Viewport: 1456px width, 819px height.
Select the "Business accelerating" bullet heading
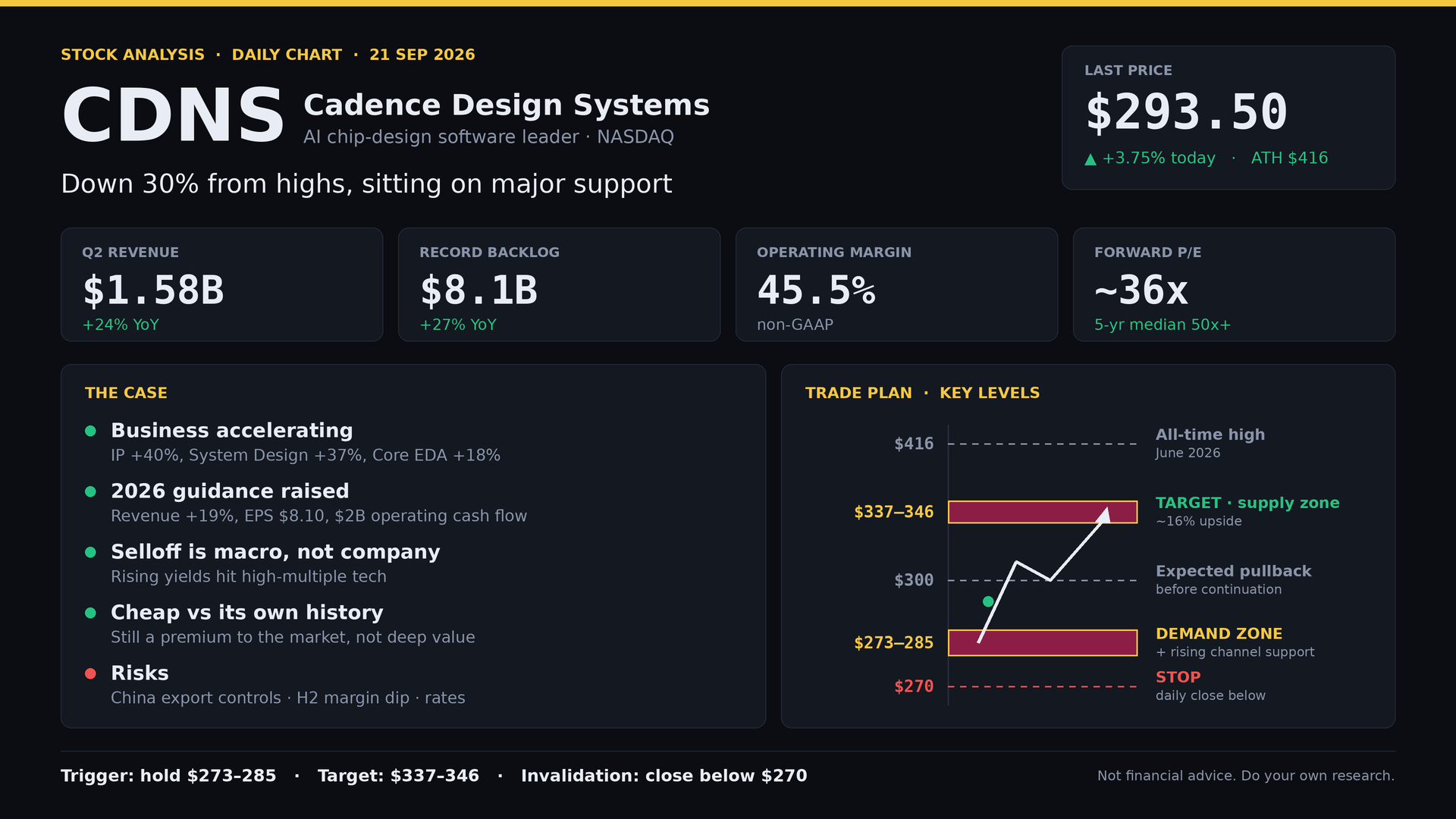click(x=232, y=431)
